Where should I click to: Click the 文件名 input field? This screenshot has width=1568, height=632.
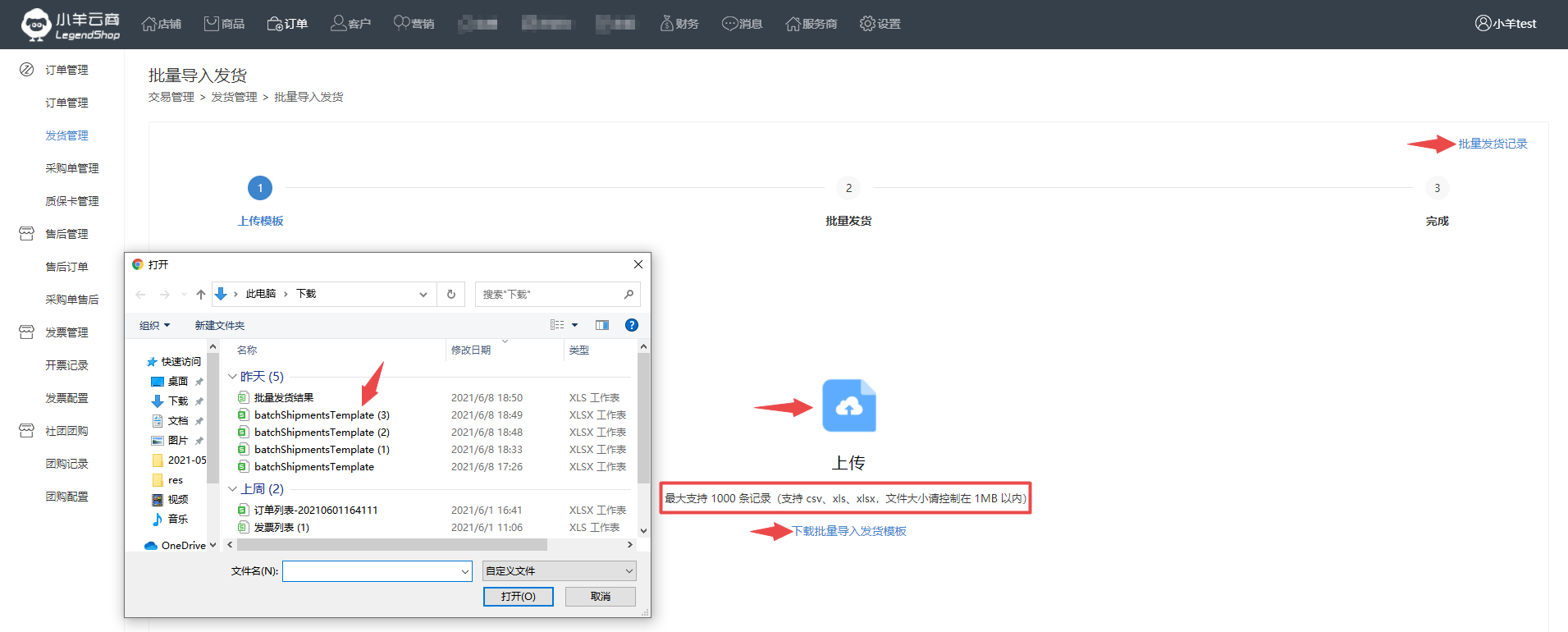pos(371,571)
